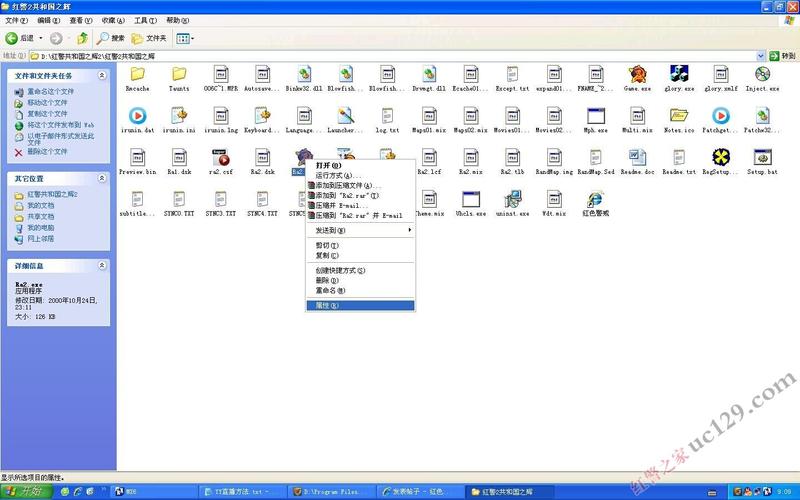Select the glory.exe file icon
800x500 pixels.
coord(679,75)
